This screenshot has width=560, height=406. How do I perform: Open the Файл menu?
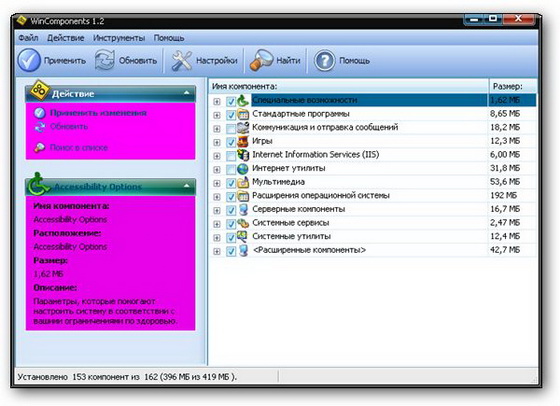[x=28, y=38]
